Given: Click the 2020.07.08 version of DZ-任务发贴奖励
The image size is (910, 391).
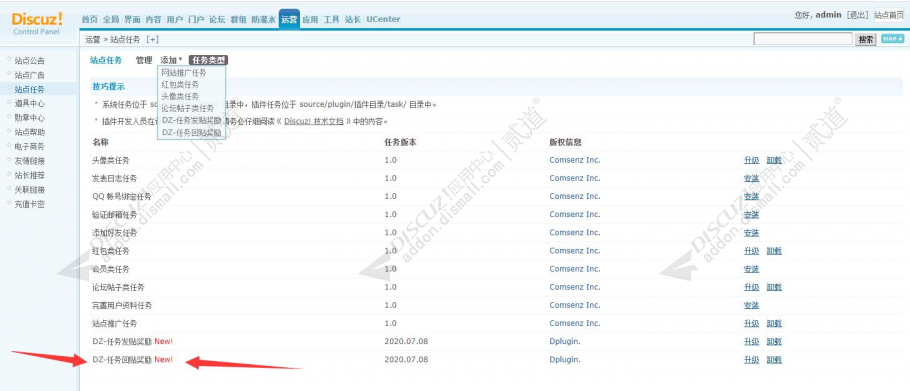Looking at the screenshot, I should coord(406,341).
